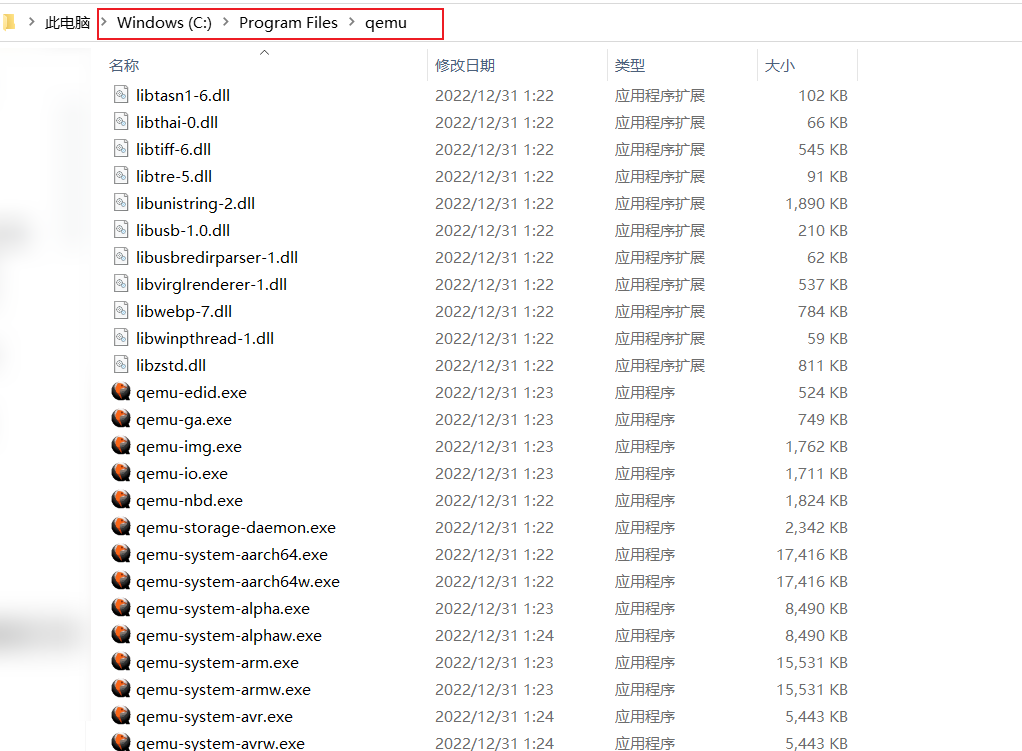Click 应用程序 type of qemu-nbd.exe row
1022x751 pixels.
[x=645, y=501]
